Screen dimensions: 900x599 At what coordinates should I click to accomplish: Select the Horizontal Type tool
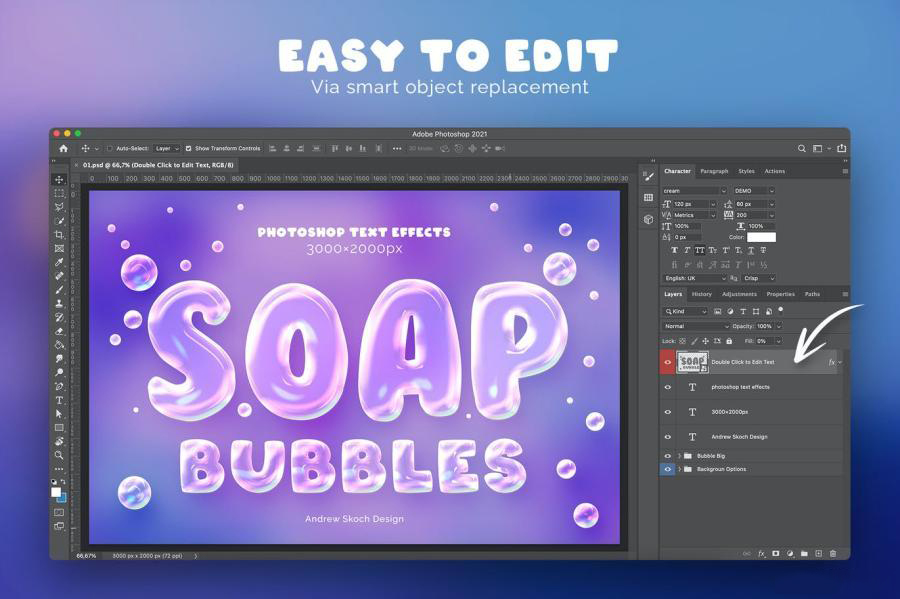(59, 400)
